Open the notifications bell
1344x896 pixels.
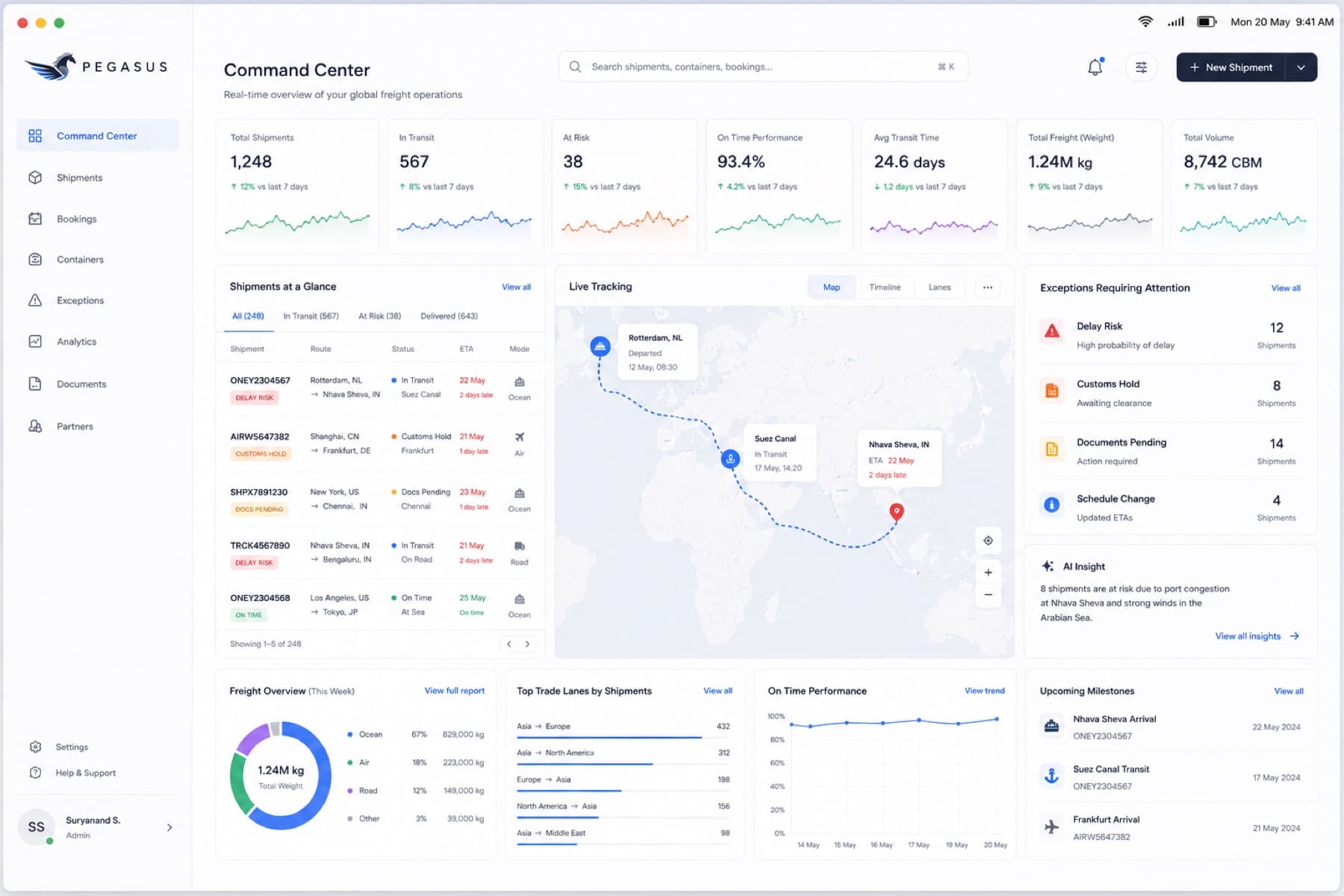[1095, 67]
